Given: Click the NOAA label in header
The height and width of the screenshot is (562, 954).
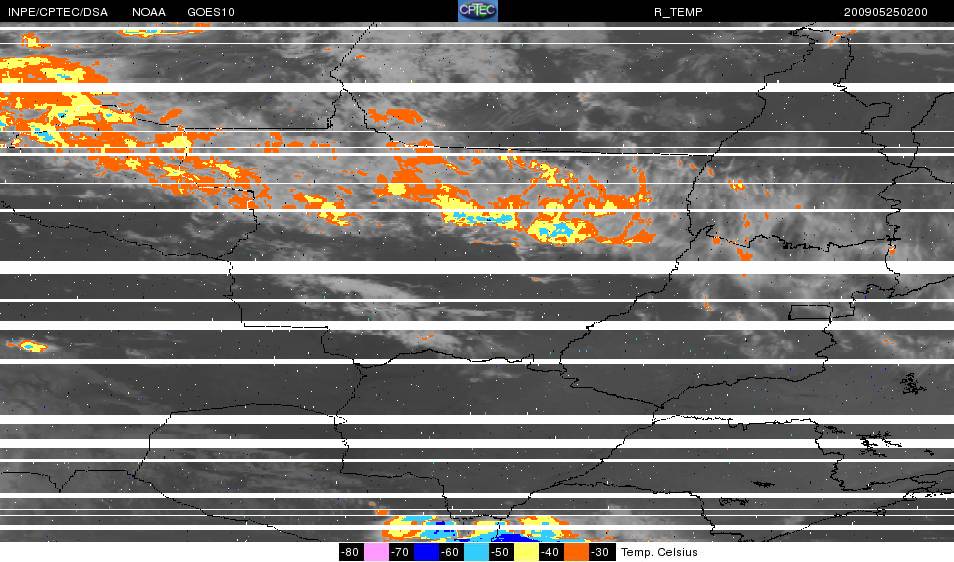Looking at the screenshot, I should [148, 12].
